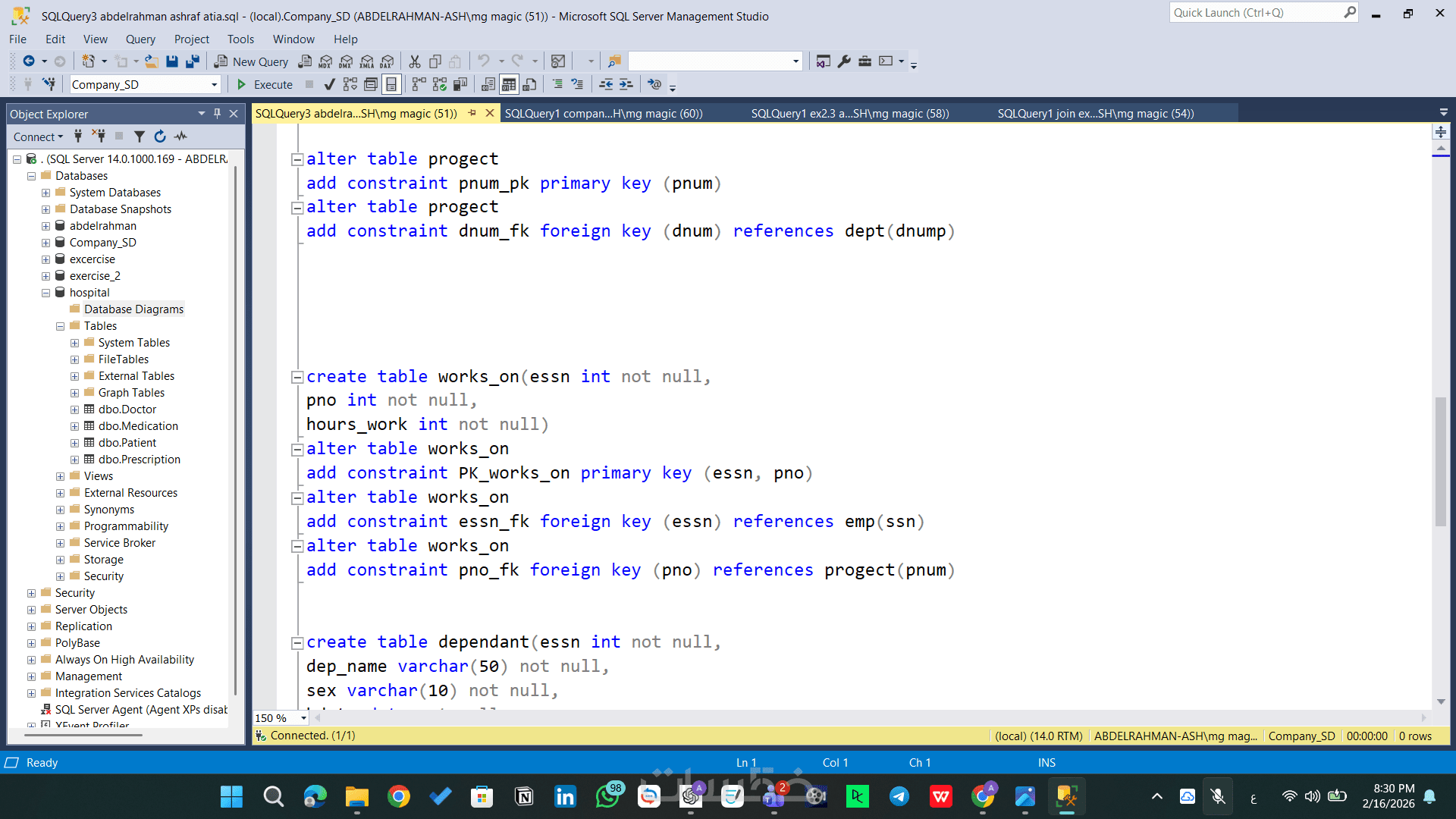Expand the Company_SD database node

(45, 243)
